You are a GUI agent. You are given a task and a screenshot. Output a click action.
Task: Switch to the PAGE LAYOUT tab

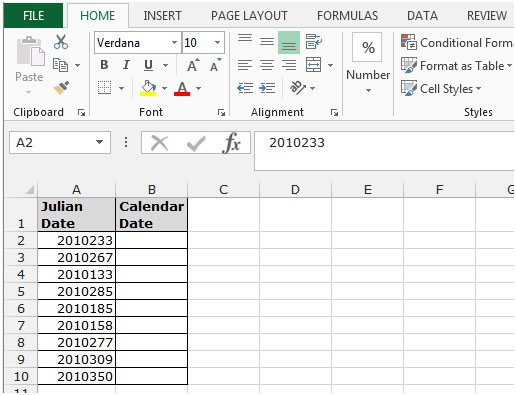(249, 16)
